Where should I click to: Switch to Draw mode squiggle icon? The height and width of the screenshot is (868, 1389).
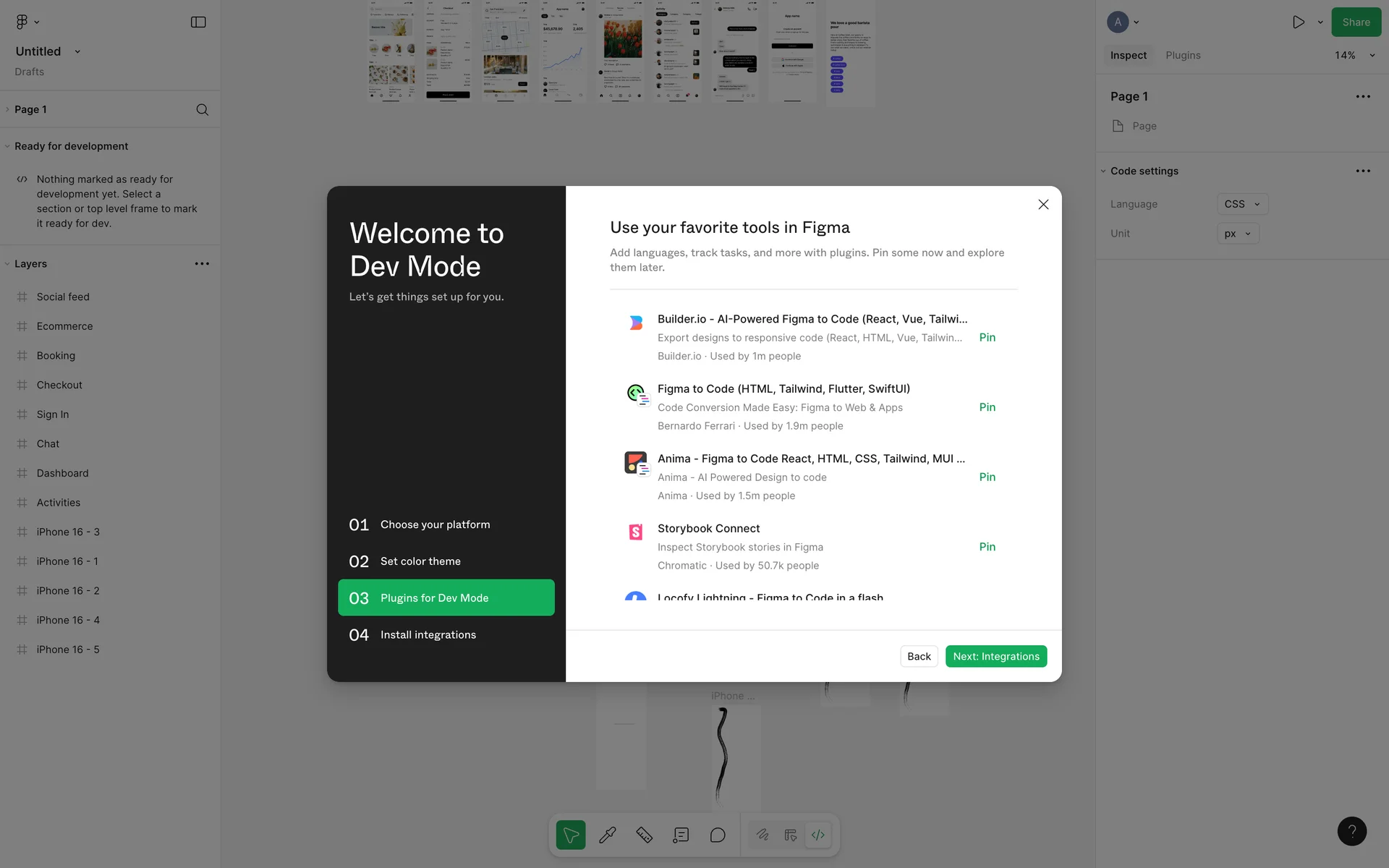[763, 835]
